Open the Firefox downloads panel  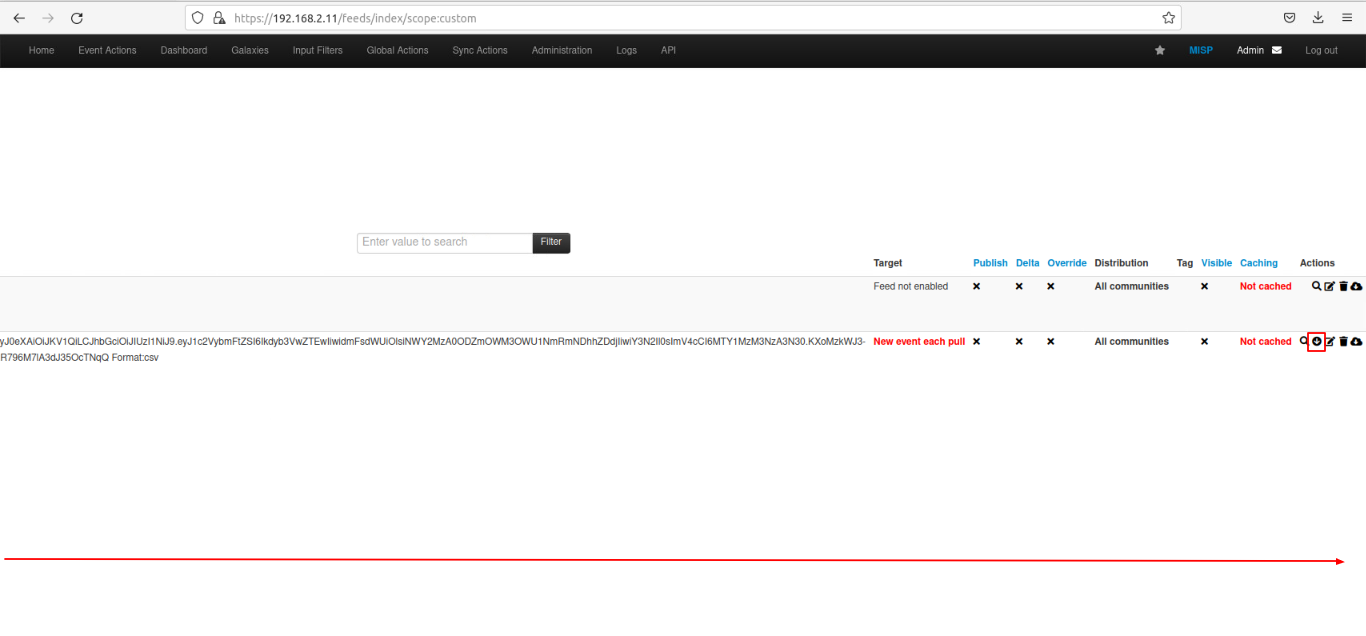(x=1318, y=18)
